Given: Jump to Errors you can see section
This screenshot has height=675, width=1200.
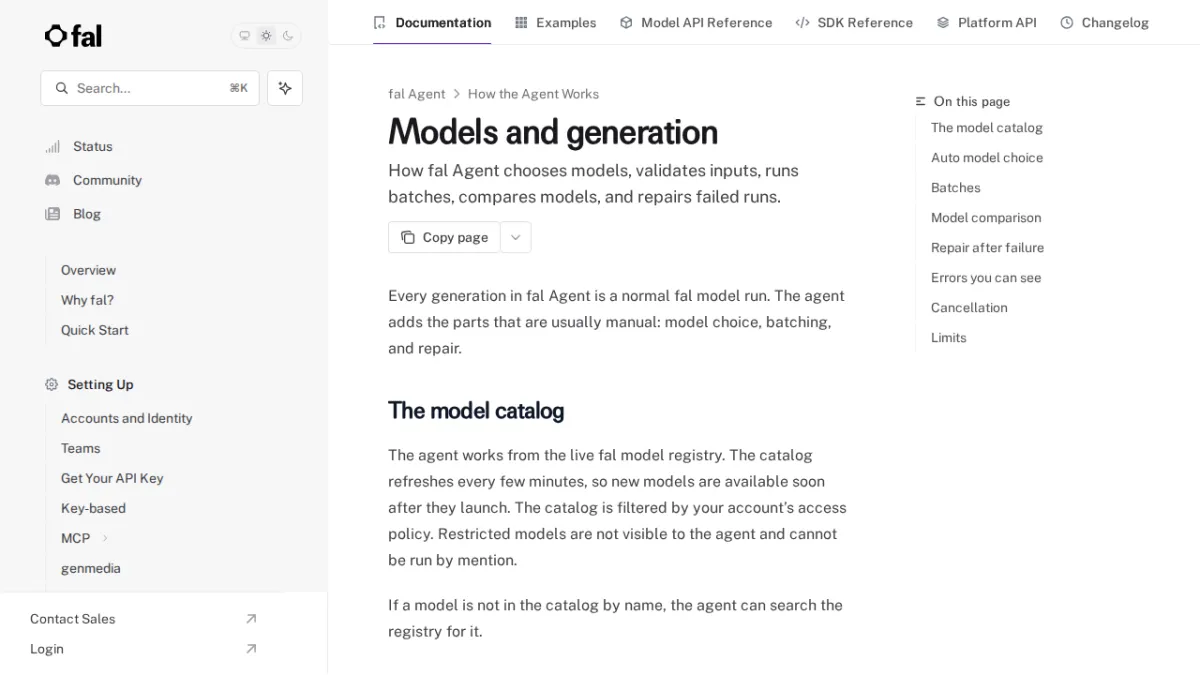Looking at the screenshot, I should 985,278.
